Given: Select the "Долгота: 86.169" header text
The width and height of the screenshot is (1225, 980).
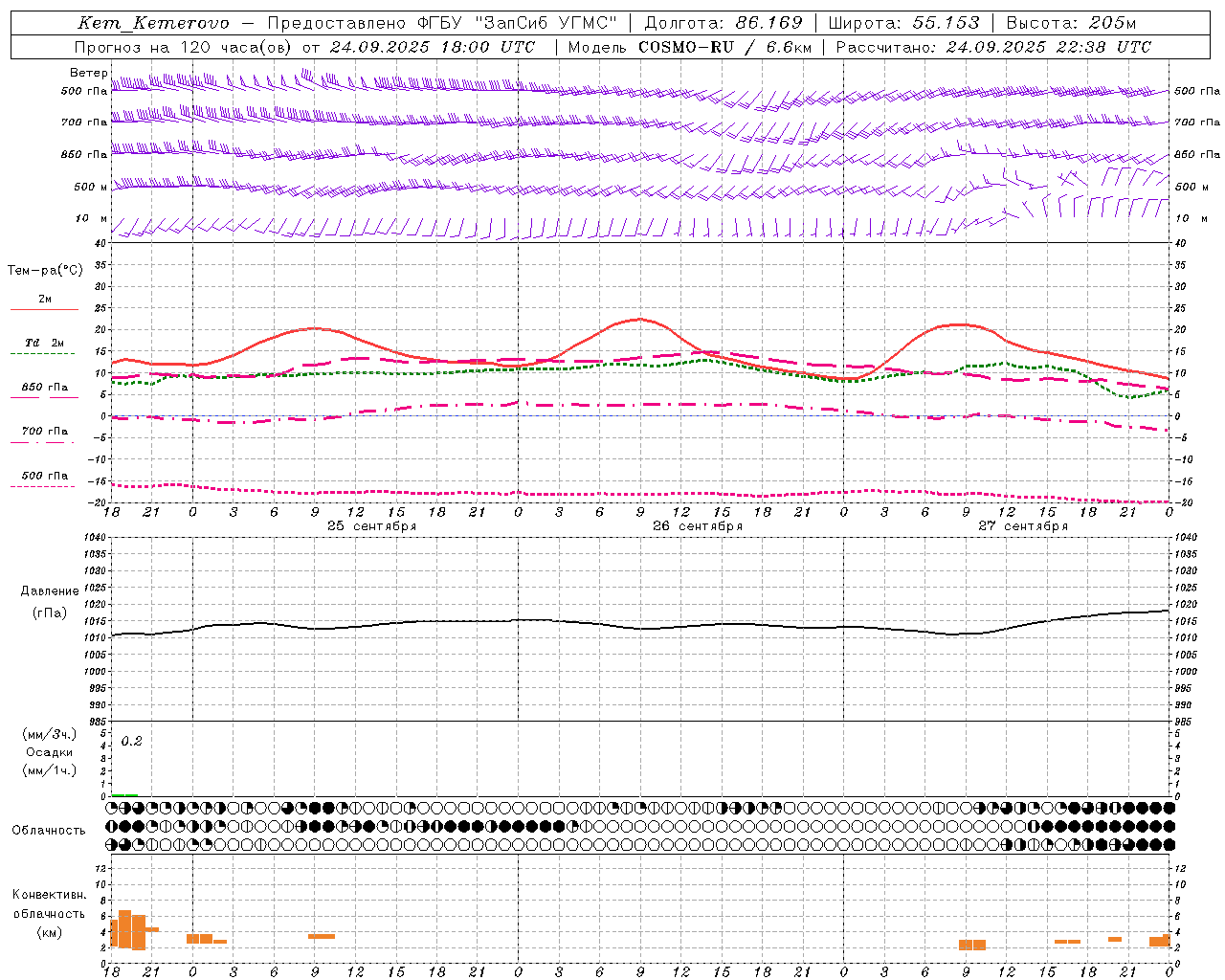Looking at the screenshot, I should tap(724, 24).
